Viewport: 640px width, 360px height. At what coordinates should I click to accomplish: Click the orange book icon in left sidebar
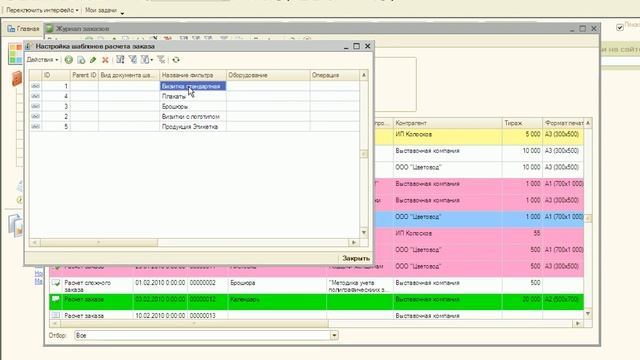(x=17, y=78)
